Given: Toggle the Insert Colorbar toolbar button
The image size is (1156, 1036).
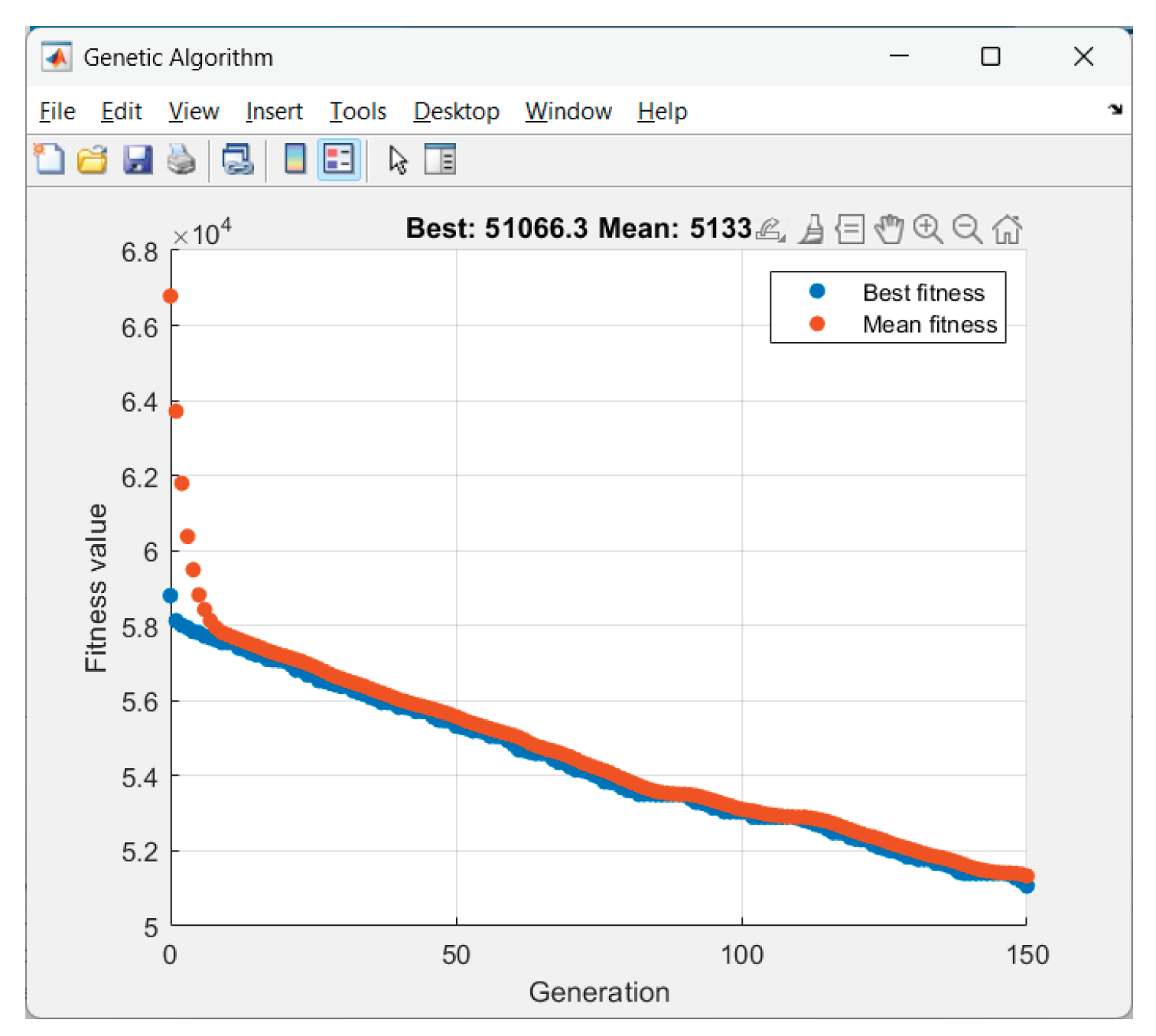Looking at the screenshot, I should 295,160.
